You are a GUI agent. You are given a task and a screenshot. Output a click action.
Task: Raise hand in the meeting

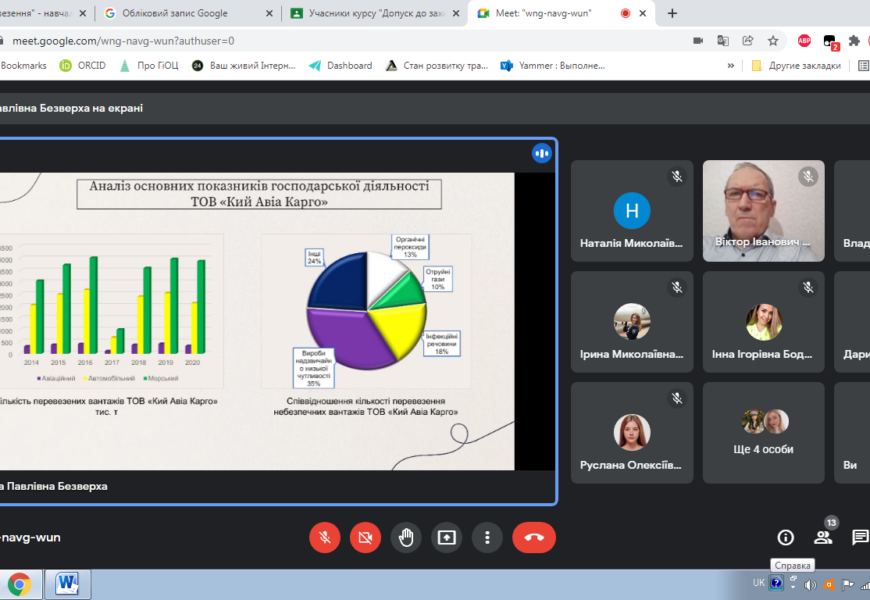coord(406,537)
